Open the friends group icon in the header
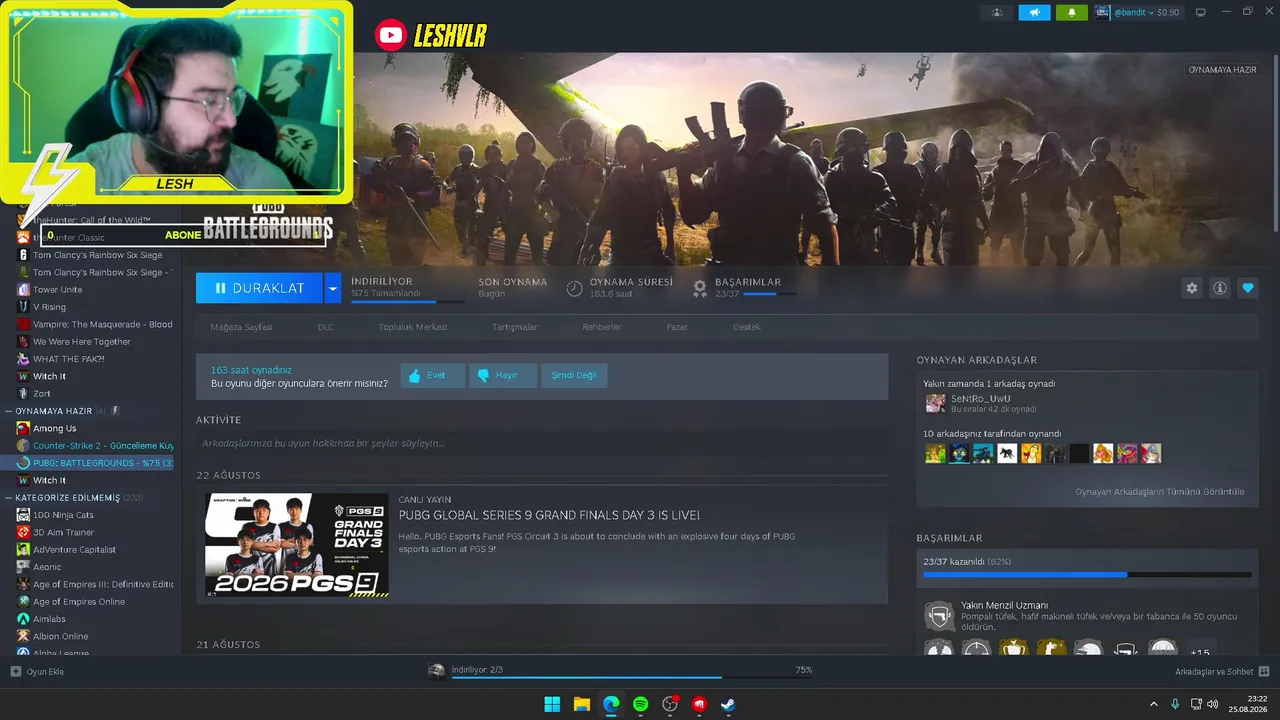 tap(997, 12)
